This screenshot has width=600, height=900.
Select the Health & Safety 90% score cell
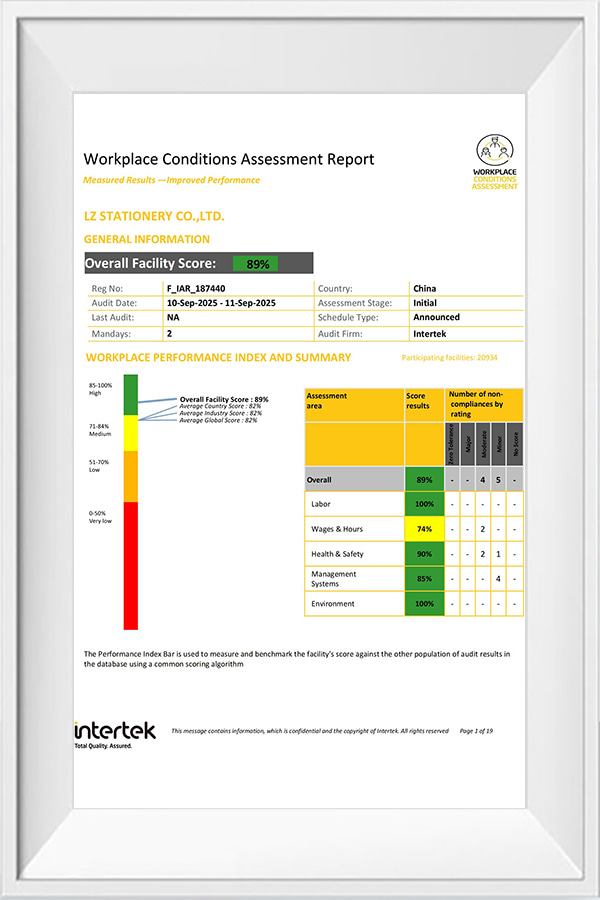424,554
